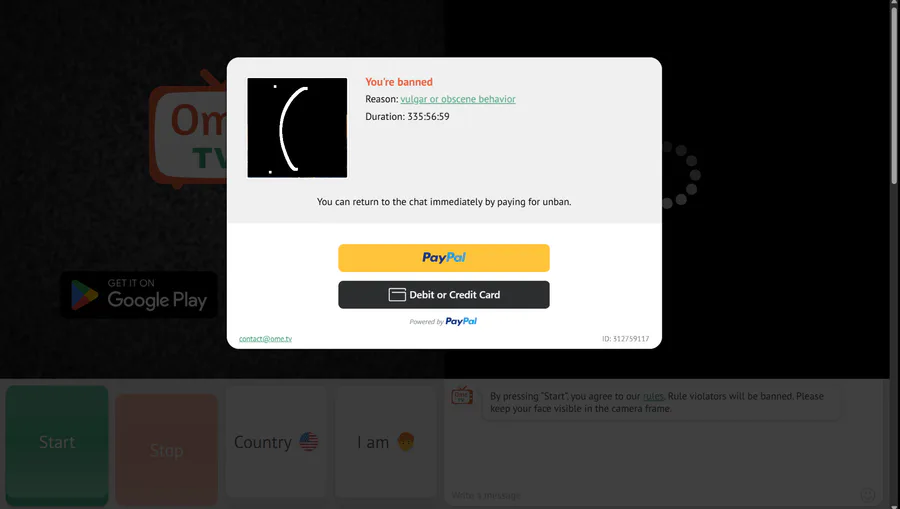
Task: Click the Ome TV logo
Action: pos(189,129)
